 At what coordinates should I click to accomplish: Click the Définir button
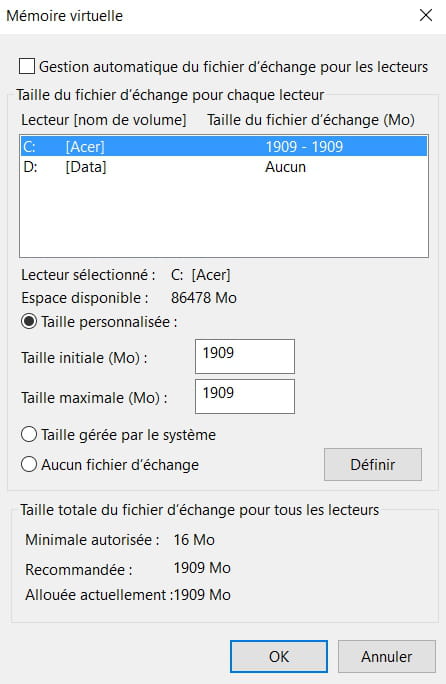tap(373, 464)
